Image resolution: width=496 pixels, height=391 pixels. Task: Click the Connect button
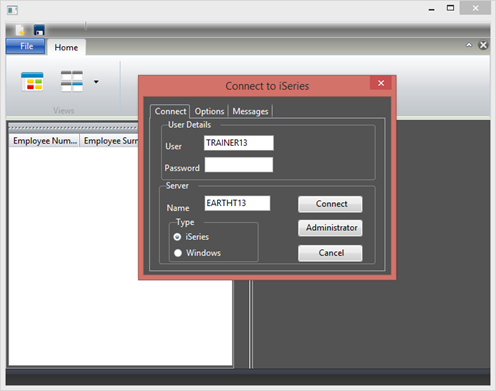[x=330, y=204]
